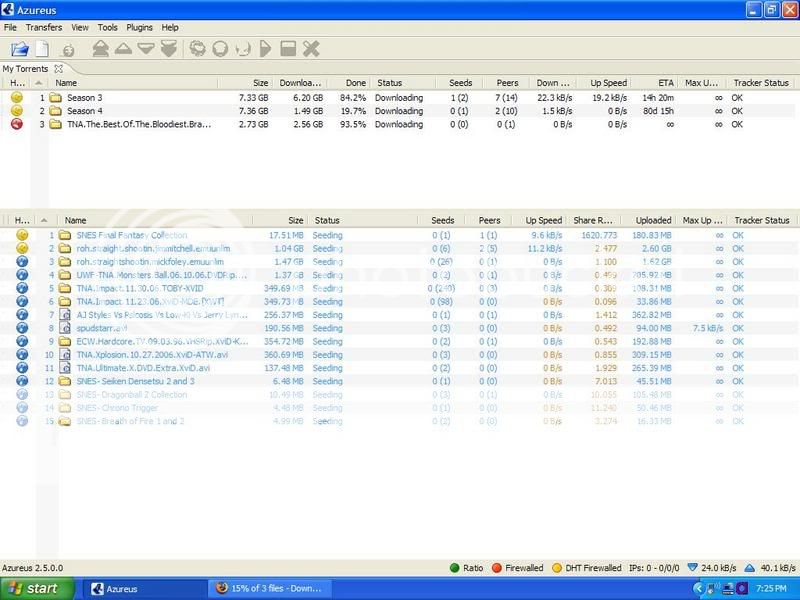Click the Azureus 2.5.0.0 version text
800x600 pixels.
click(33, 568)
